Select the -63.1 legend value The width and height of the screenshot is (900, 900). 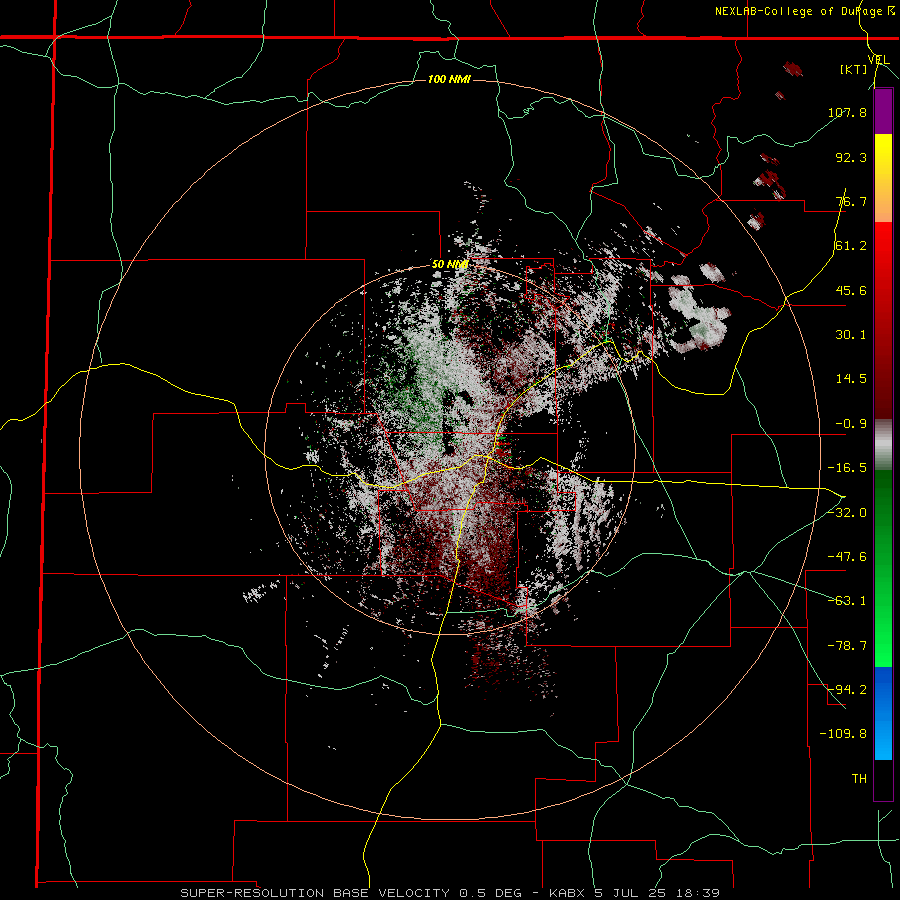[847, 601]
